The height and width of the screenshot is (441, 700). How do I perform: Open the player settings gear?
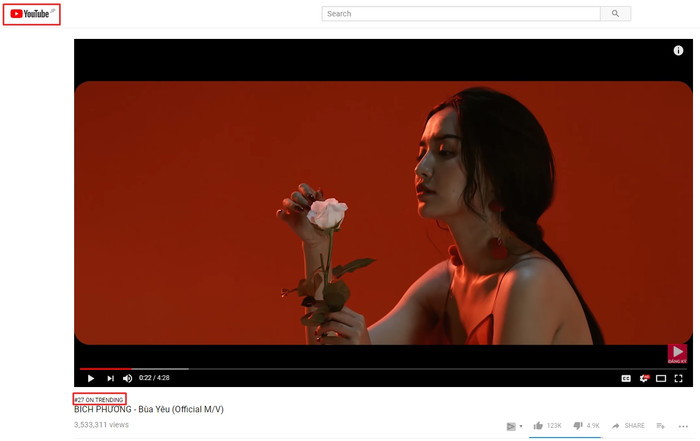point(644,379)
